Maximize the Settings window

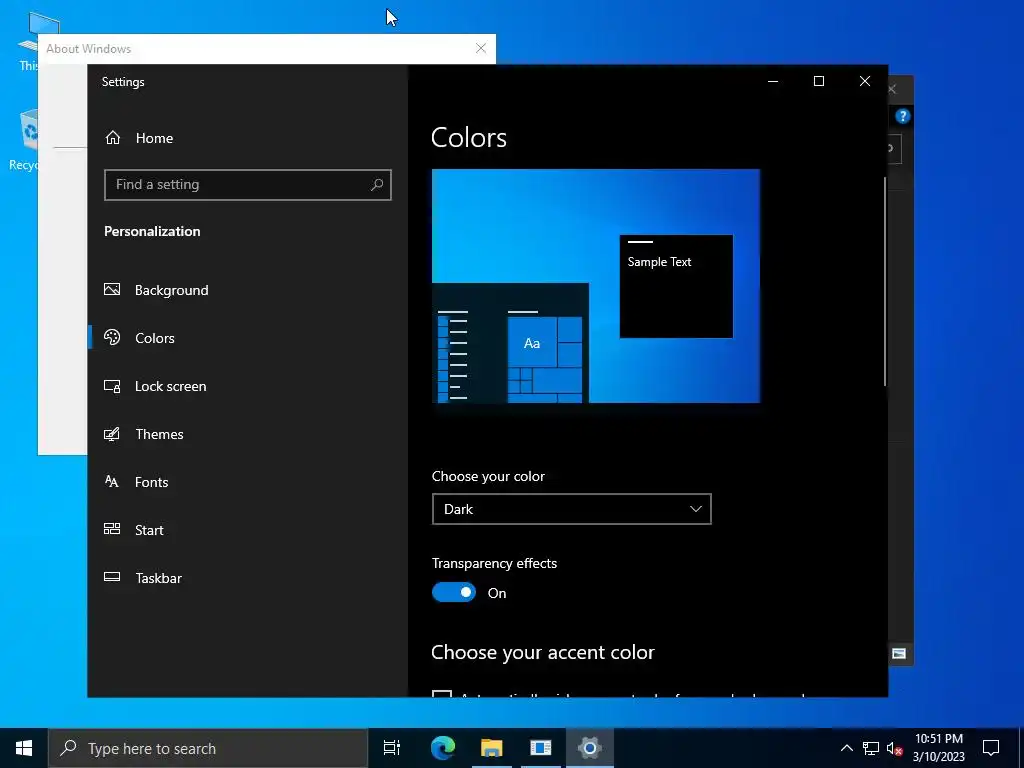coord(819,81)
